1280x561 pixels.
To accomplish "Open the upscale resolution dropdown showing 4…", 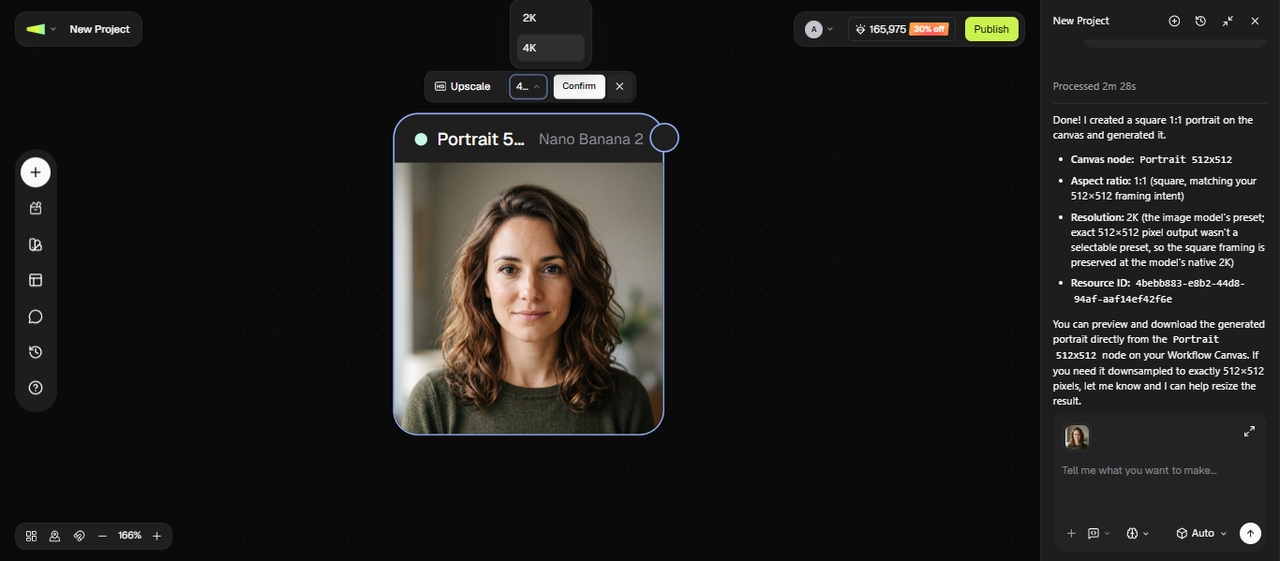I will pyautogui.click(x=528, y=86).
